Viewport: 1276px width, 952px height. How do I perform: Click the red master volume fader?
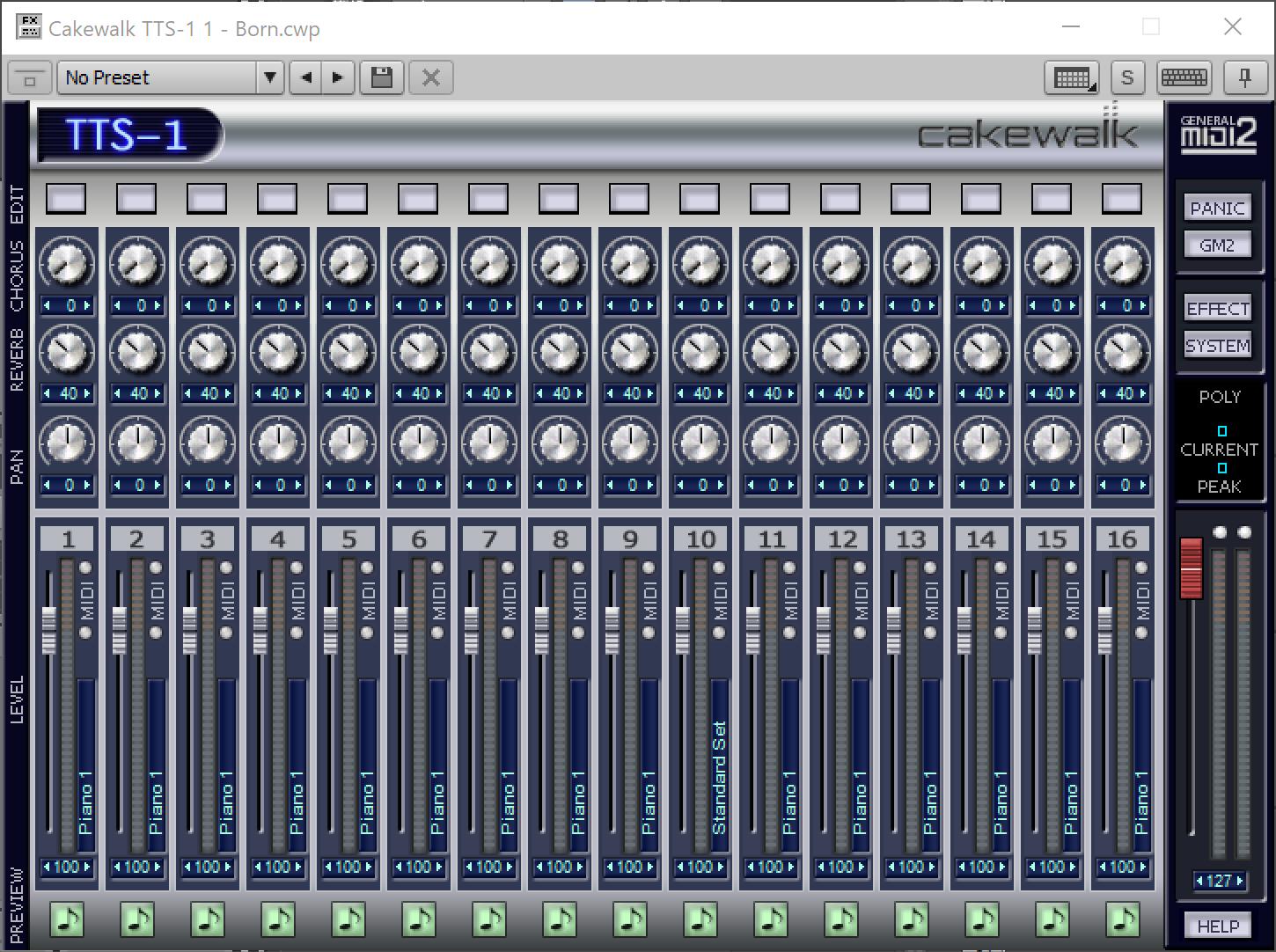1191,568
